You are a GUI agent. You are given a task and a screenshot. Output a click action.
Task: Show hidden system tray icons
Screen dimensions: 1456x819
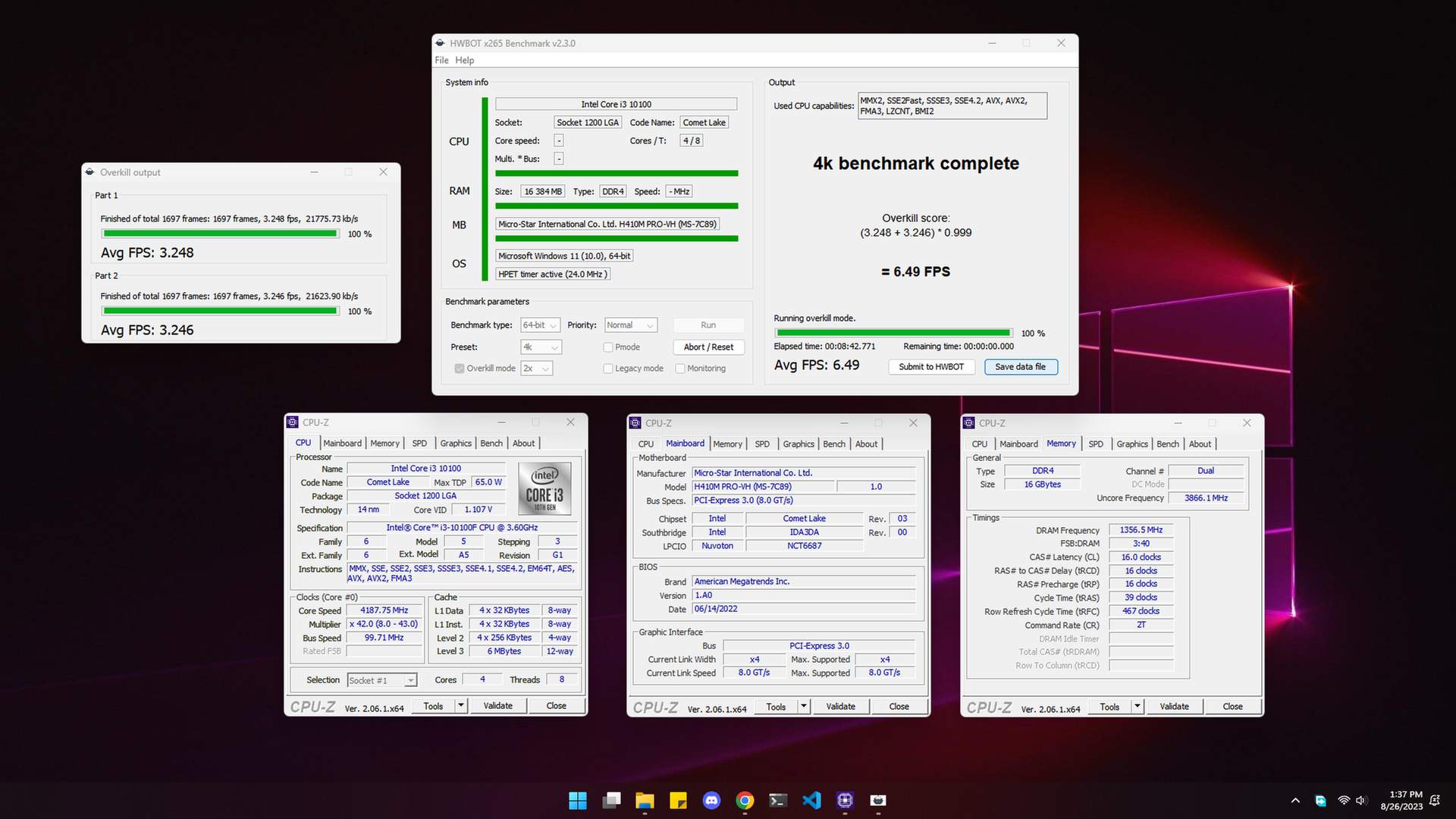click(x=1295, y=801)
